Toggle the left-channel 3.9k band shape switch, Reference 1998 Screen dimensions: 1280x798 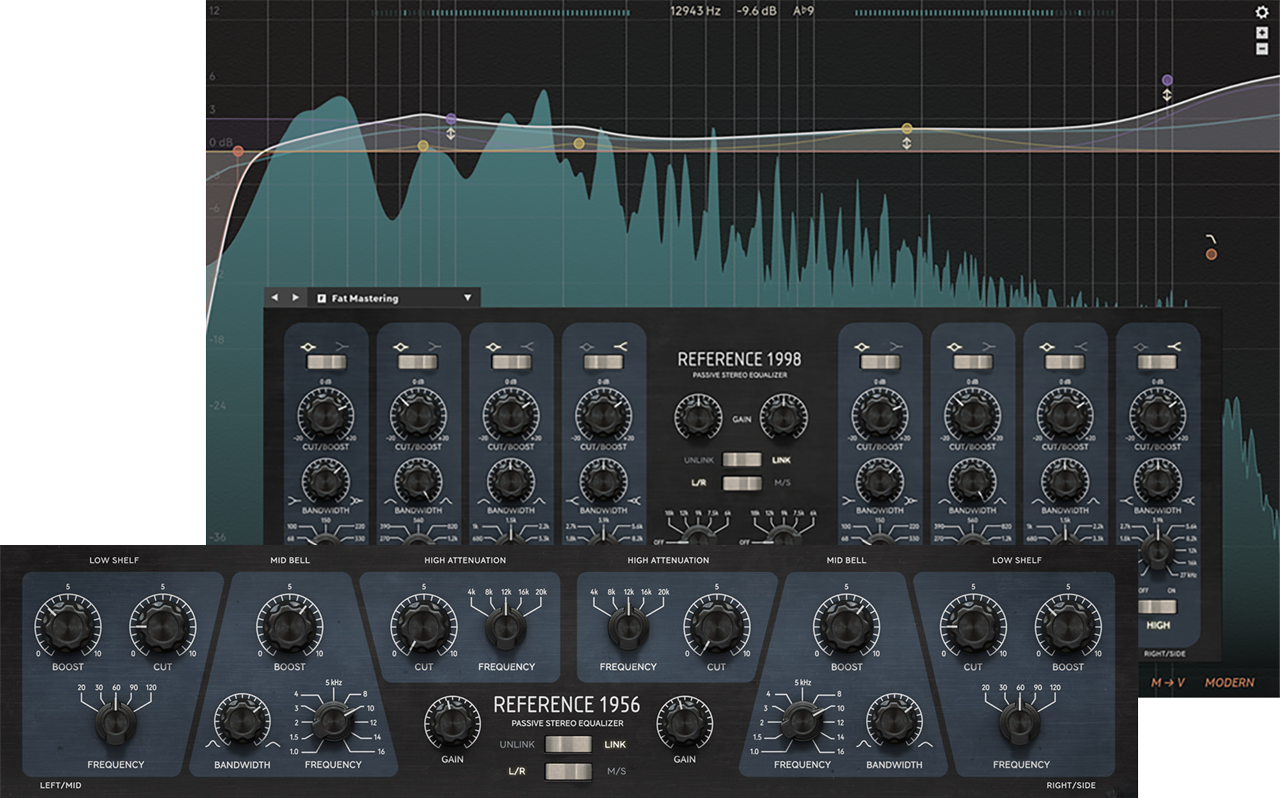tap(603, 362)
